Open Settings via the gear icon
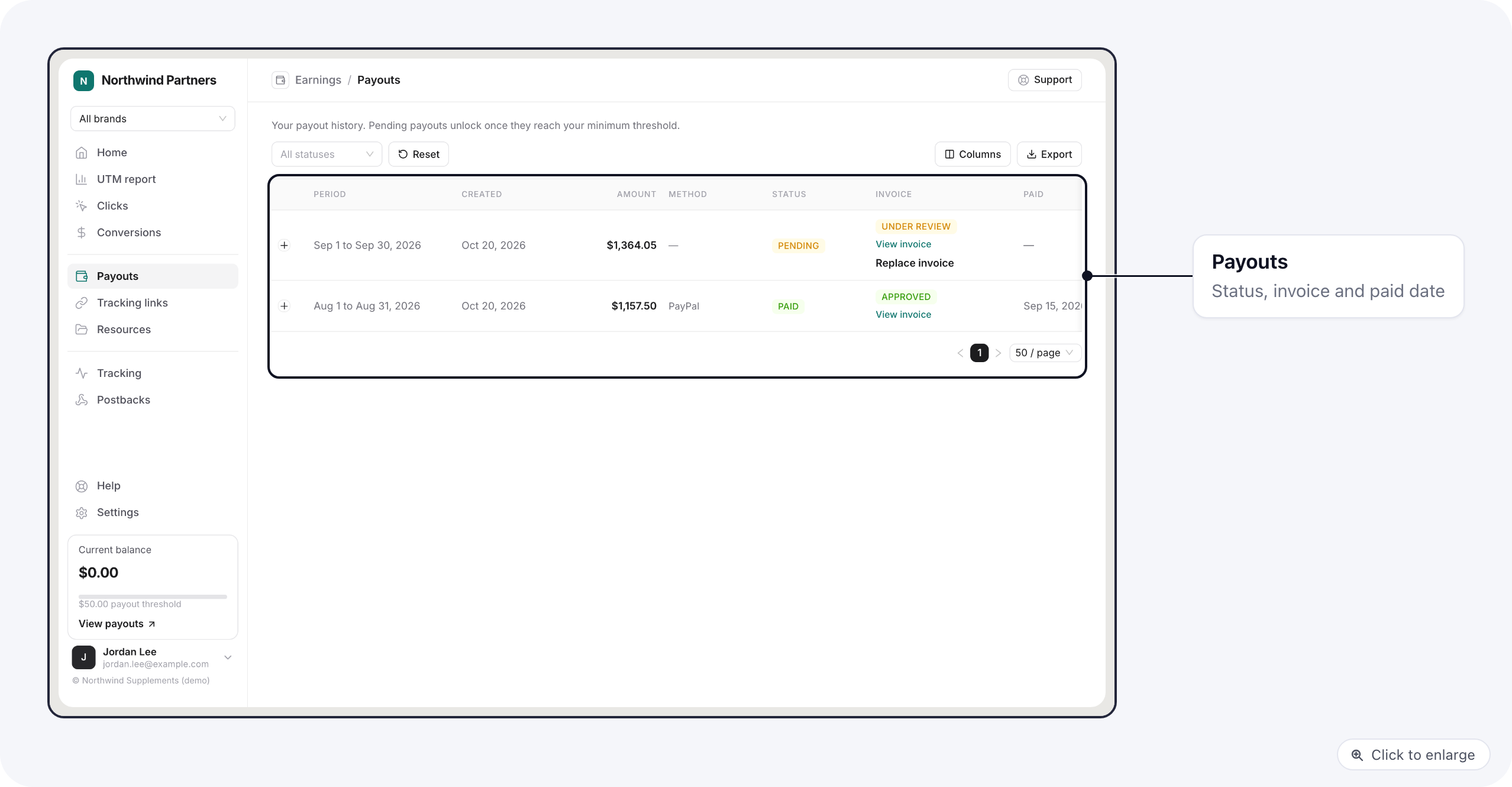Viewport: 1512px width, 787px height. 82,513
